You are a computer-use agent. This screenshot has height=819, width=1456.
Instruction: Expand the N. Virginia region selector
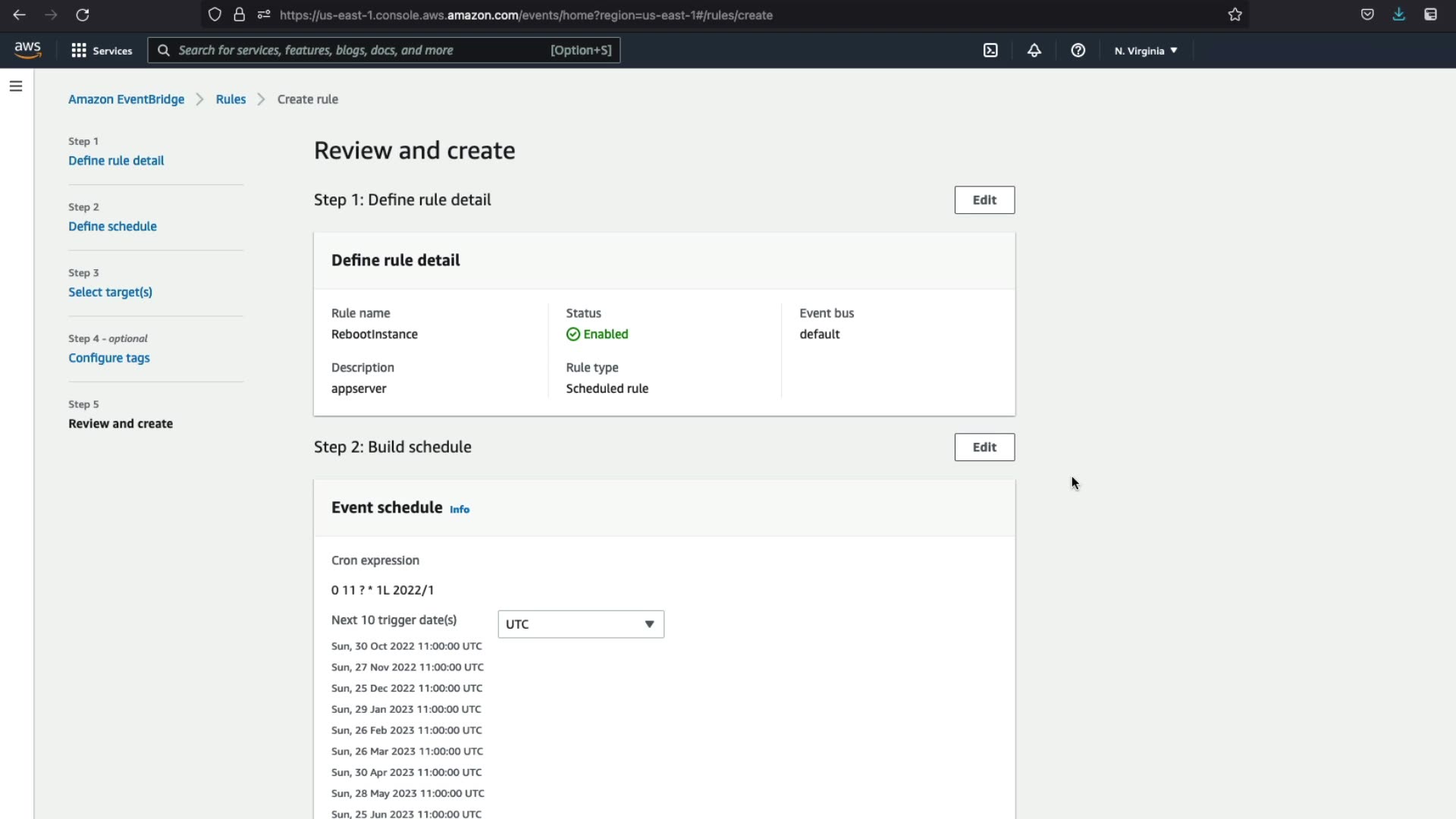(1145, 51)
